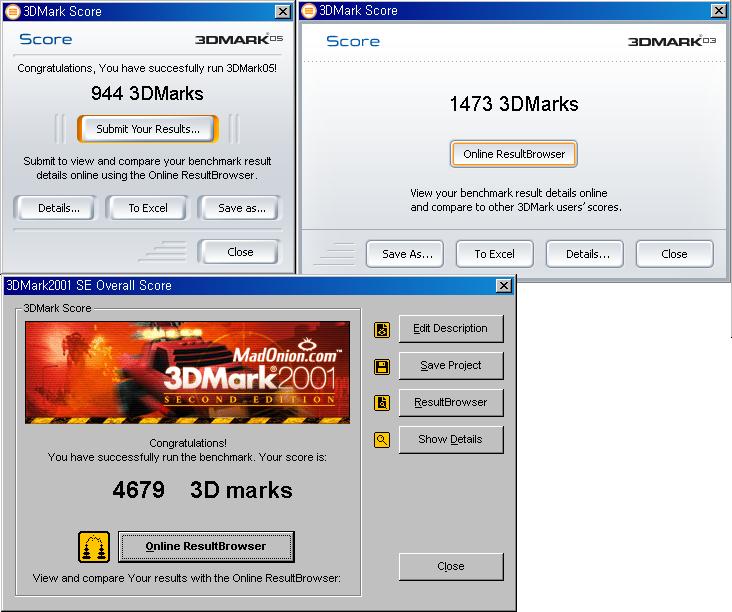The width and height of the screenshot is (732, 612).
Task: Click the 1473 3DMarks score text
Action: coord(514,104)
